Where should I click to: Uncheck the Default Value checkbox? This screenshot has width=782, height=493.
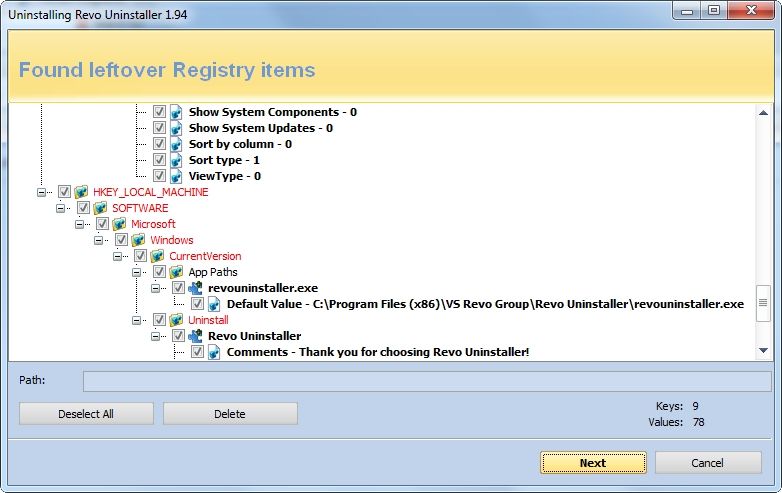click(x=197, y=303)
